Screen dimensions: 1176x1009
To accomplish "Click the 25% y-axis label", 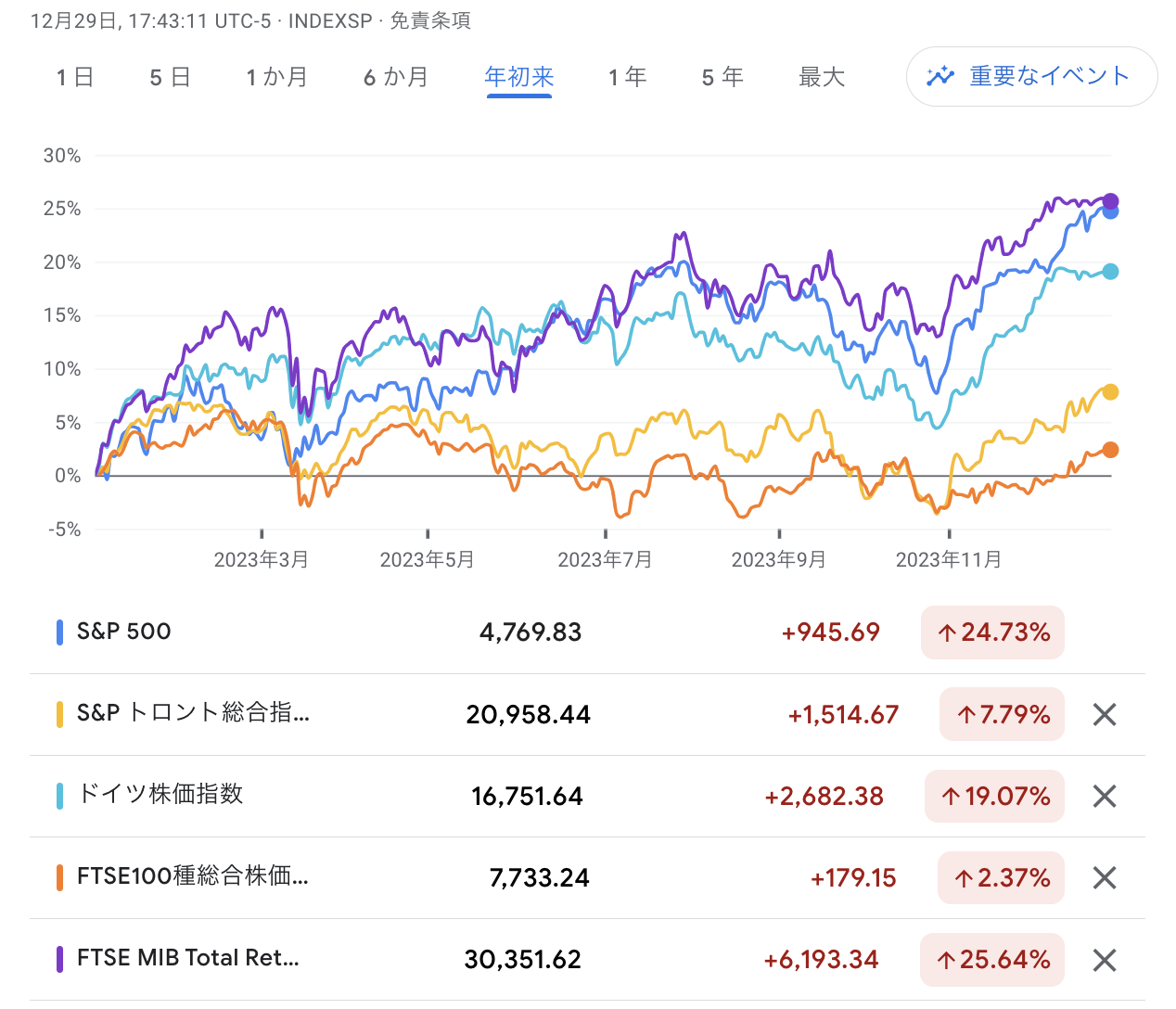I will point(62,209).
